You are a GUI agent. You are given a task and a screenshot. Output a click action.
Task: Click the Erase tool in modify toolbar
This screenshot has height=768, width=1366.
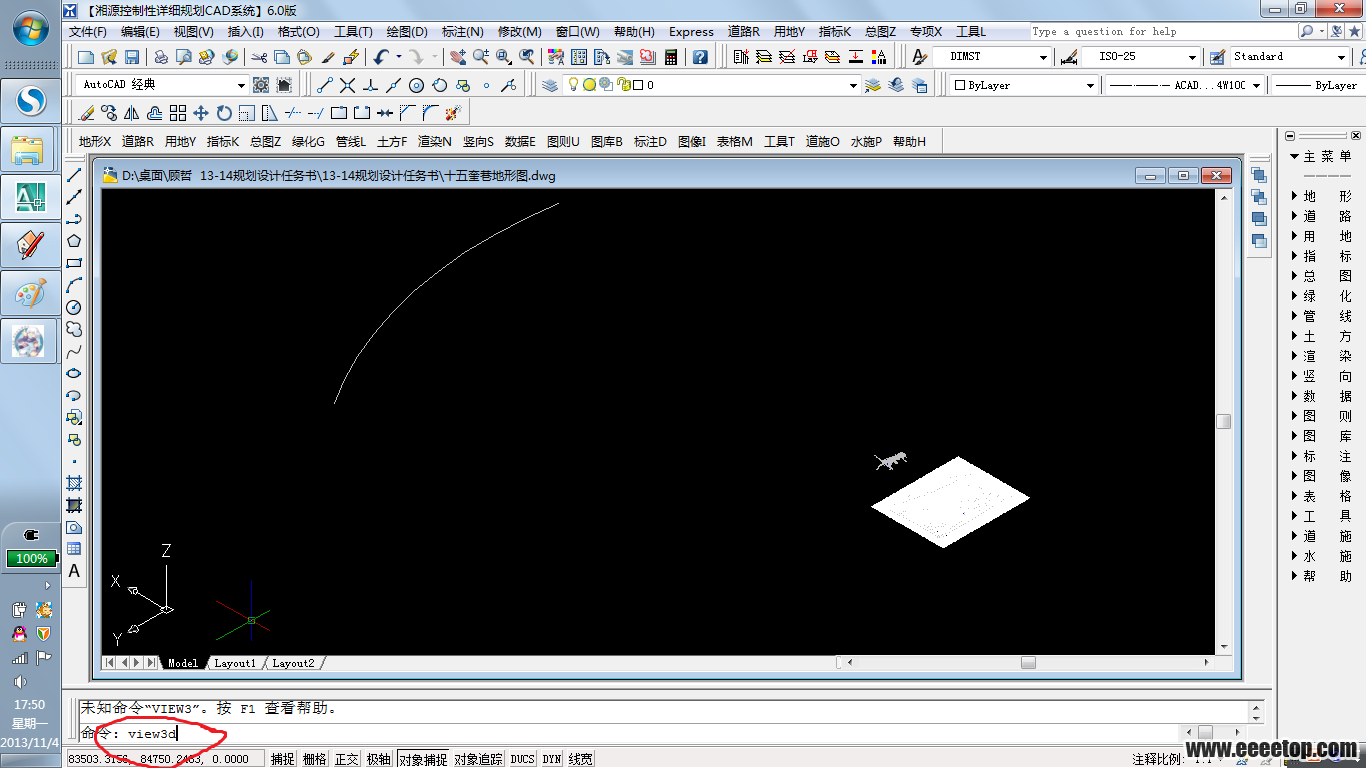point(87,113)
